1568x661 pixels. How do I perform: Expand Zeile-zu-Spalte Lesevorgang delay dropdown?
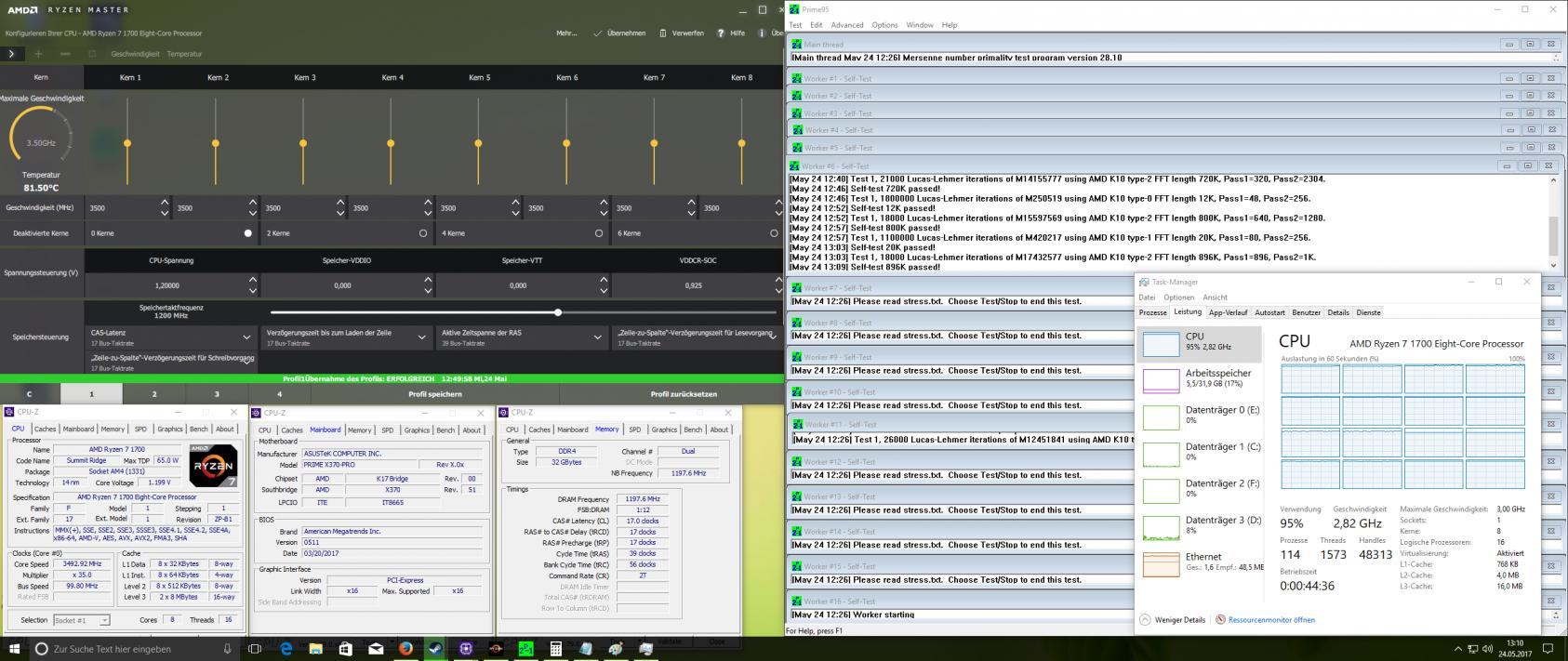[x=773, y=337]
